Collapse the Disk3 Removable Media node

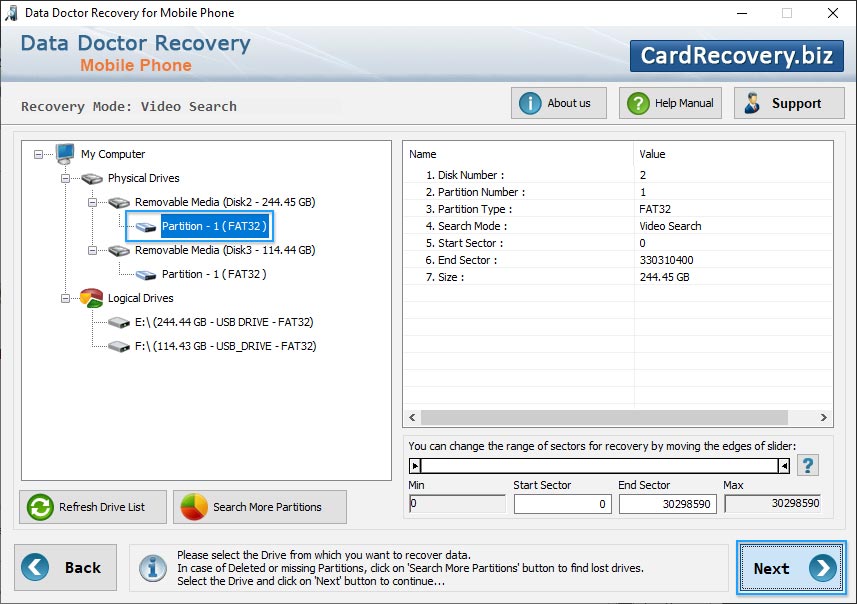(x=92, y=251)
